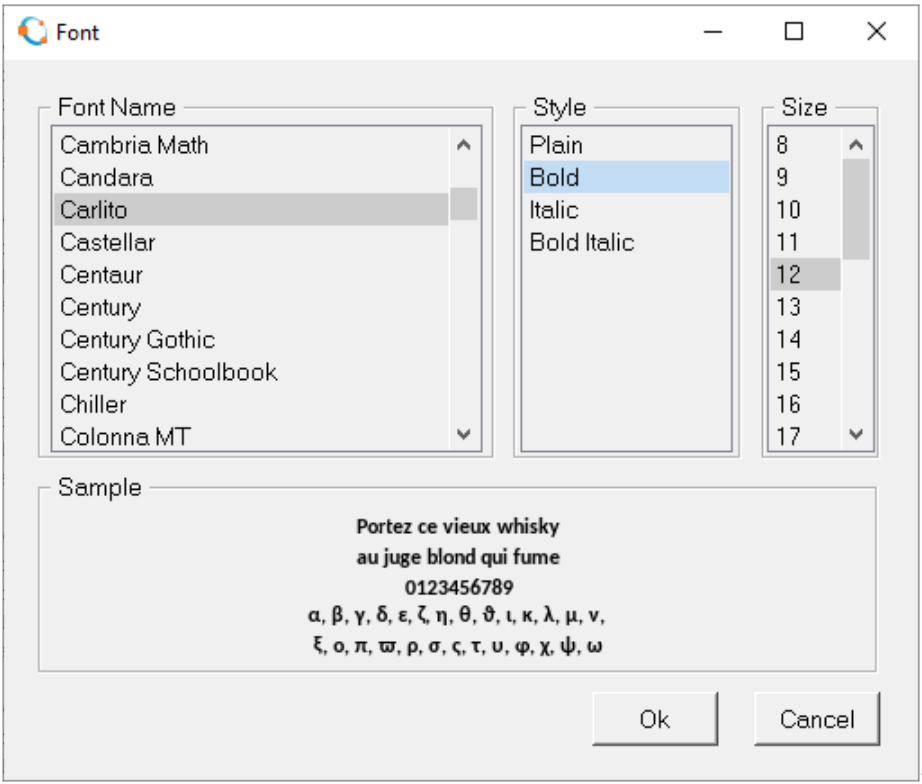Select the Century Gothic font
Image resolution: width=922 pixels, height=784 pixels.
coord(251,339)
